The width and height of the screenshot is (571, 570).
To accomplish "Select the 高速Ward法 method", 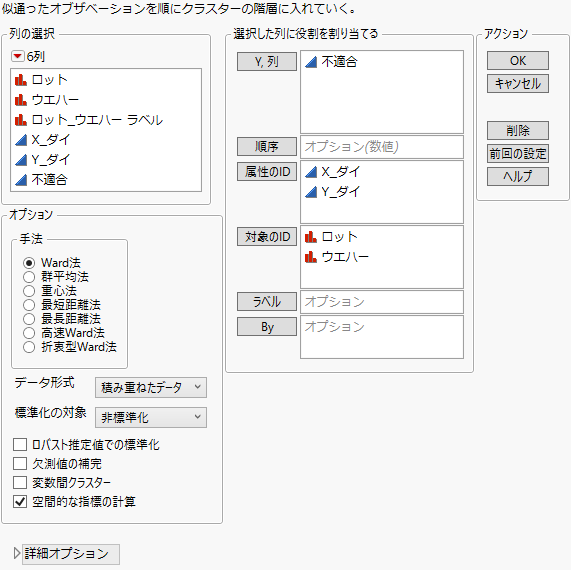I will [29, 333].
